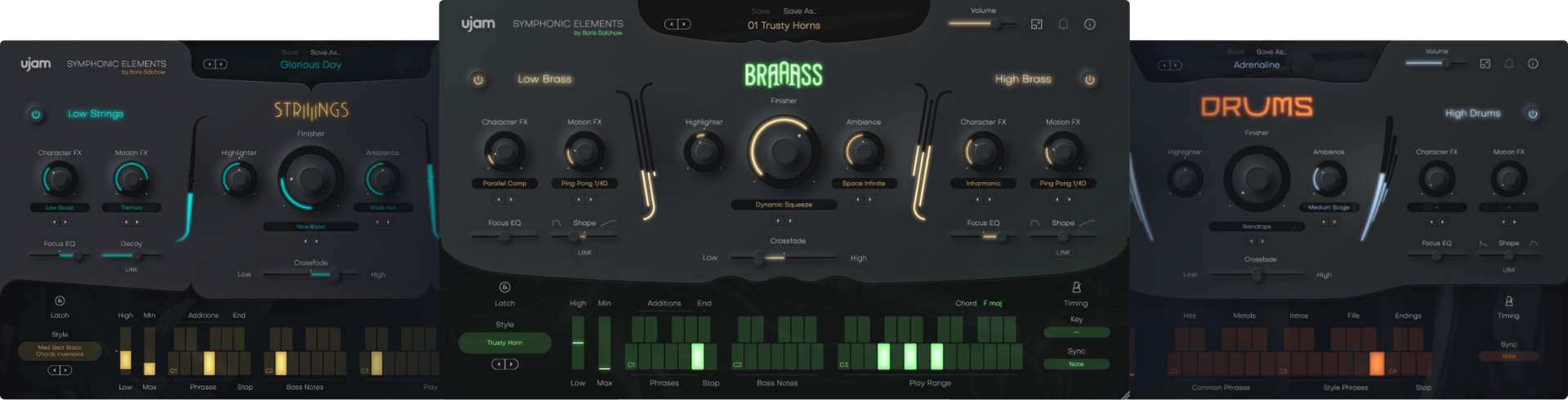Toggle Low Brass LINK button
1568x400 pixels.
click(584, 252)
